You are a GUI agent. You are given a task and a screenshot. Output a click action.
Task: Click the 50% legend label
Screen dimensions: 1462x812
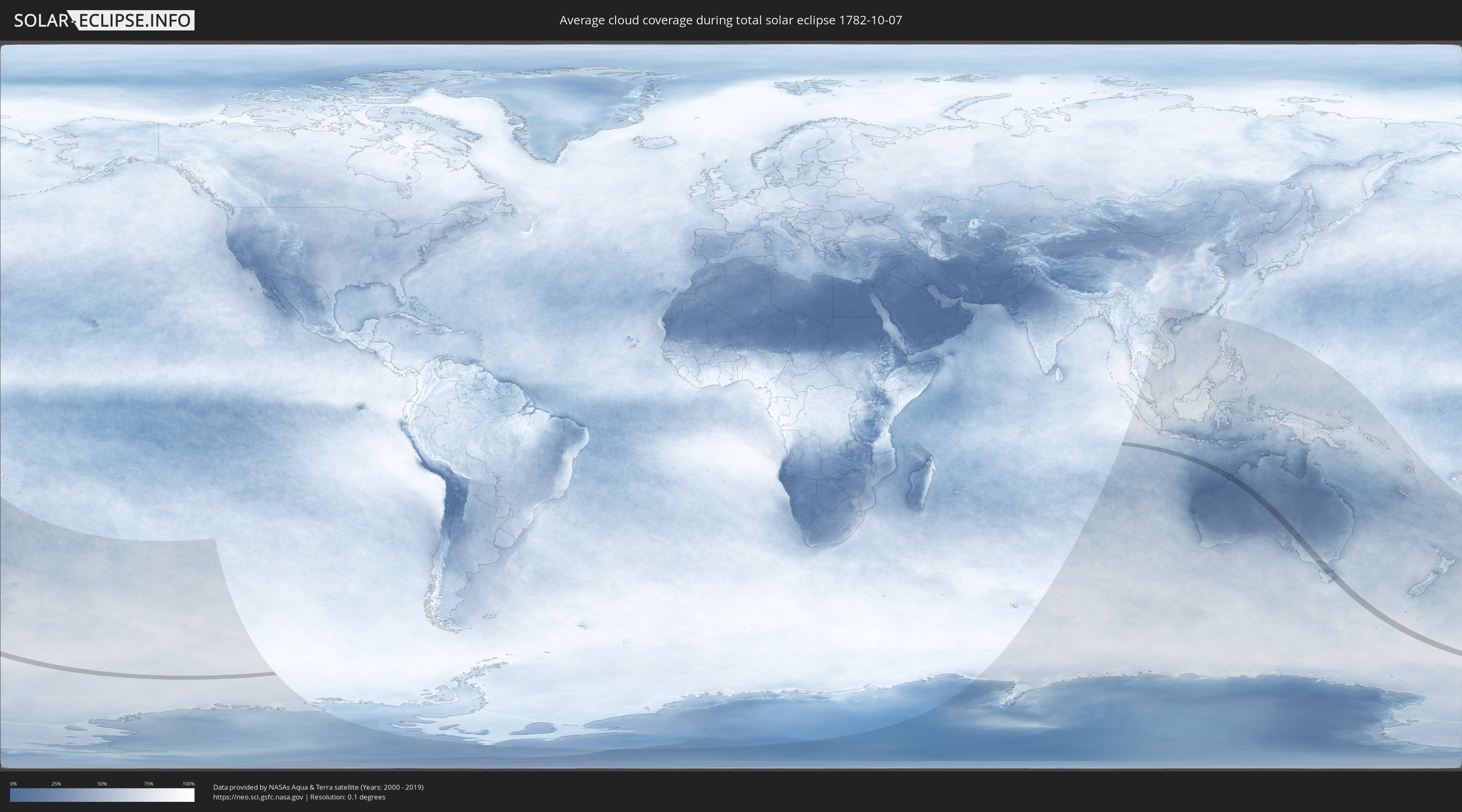102,784
